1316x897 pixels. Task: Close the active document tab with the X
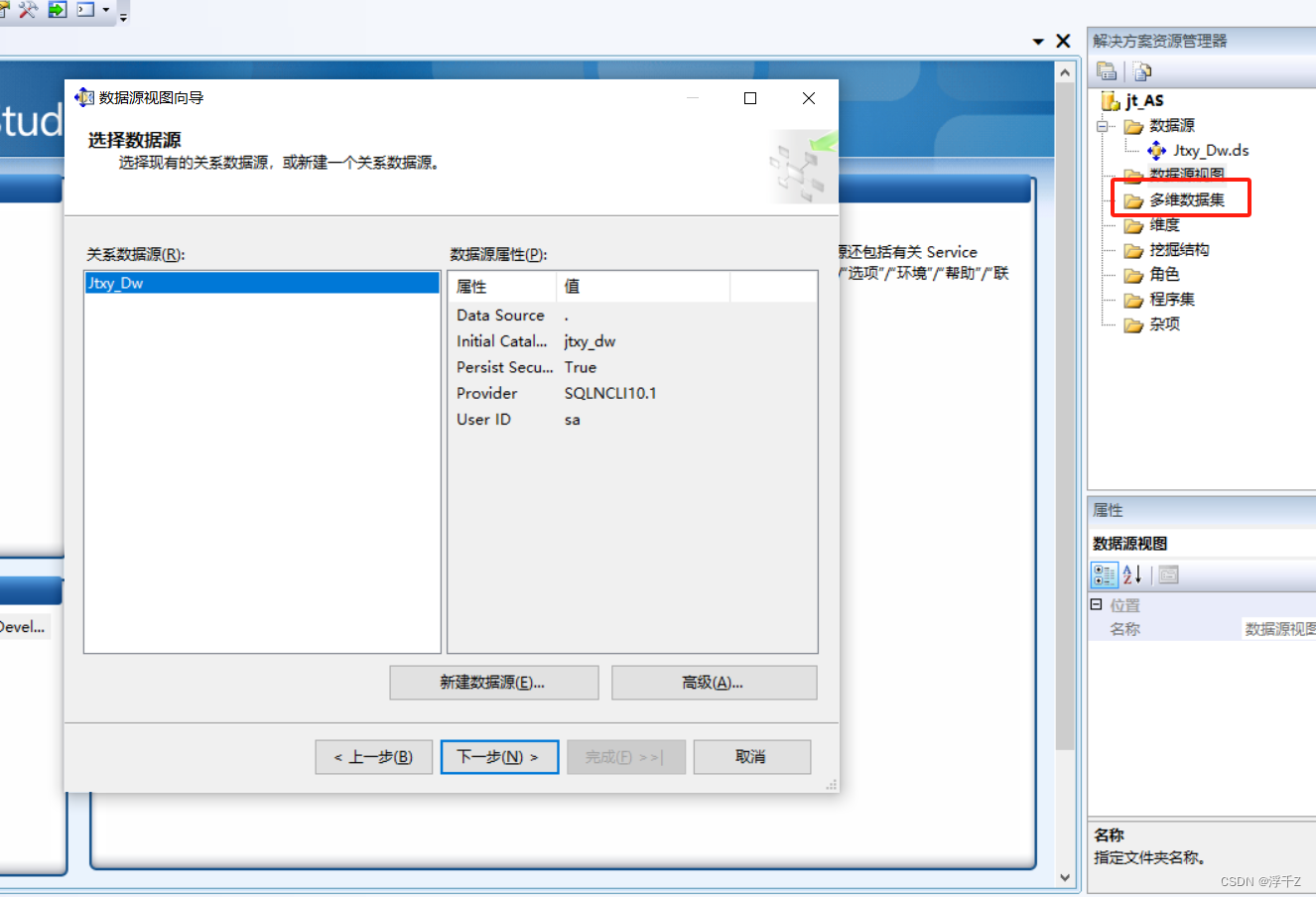click(1063, 41)
